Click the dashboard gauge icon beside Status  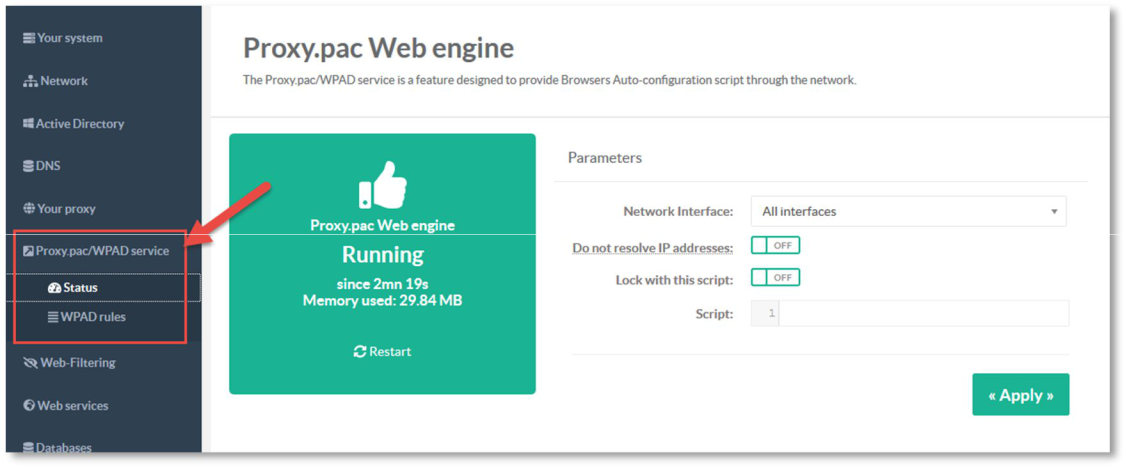point(54,288)
